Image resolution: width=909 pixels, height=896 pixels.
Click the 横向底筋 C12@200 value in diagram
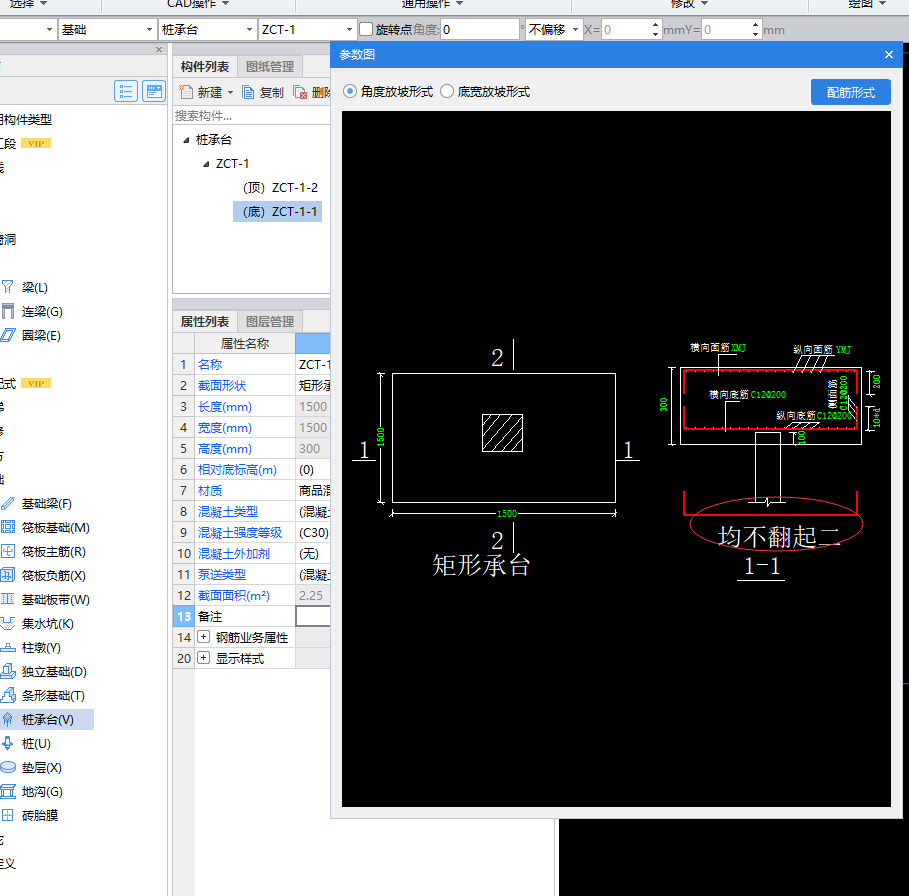pos(768,395)
